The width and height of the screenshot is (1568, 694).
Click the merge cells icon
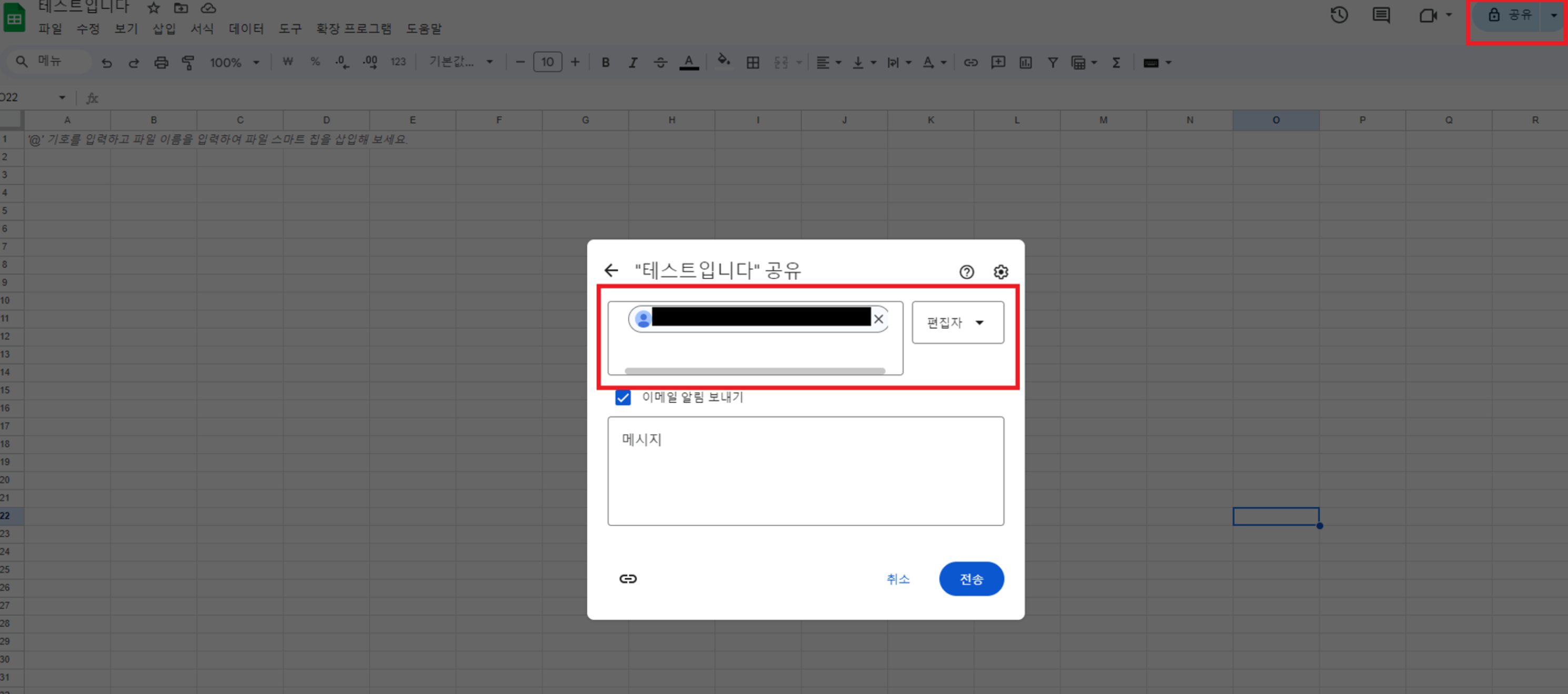pos(781,62)
